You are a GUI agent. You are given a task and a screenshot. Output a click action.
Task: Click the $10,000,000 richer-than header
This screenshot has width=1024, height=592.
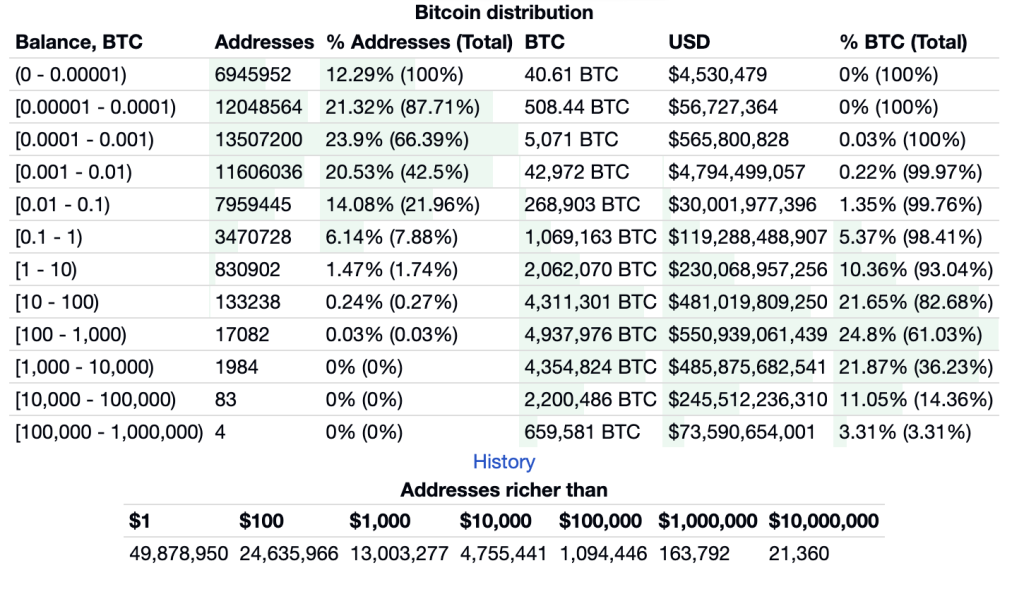[823, 521]
